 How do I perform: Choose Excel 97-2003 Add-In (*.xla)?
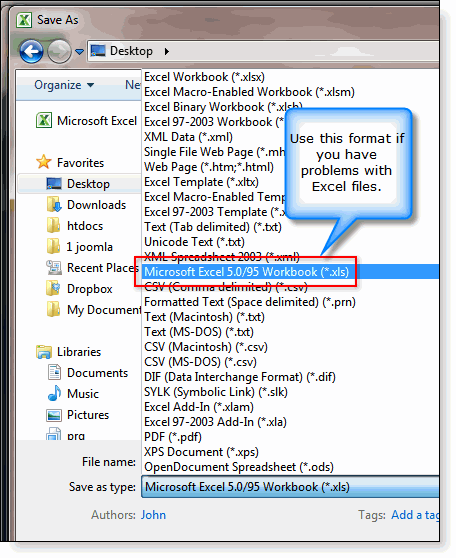pyautogui.click(x=215, y=422)
